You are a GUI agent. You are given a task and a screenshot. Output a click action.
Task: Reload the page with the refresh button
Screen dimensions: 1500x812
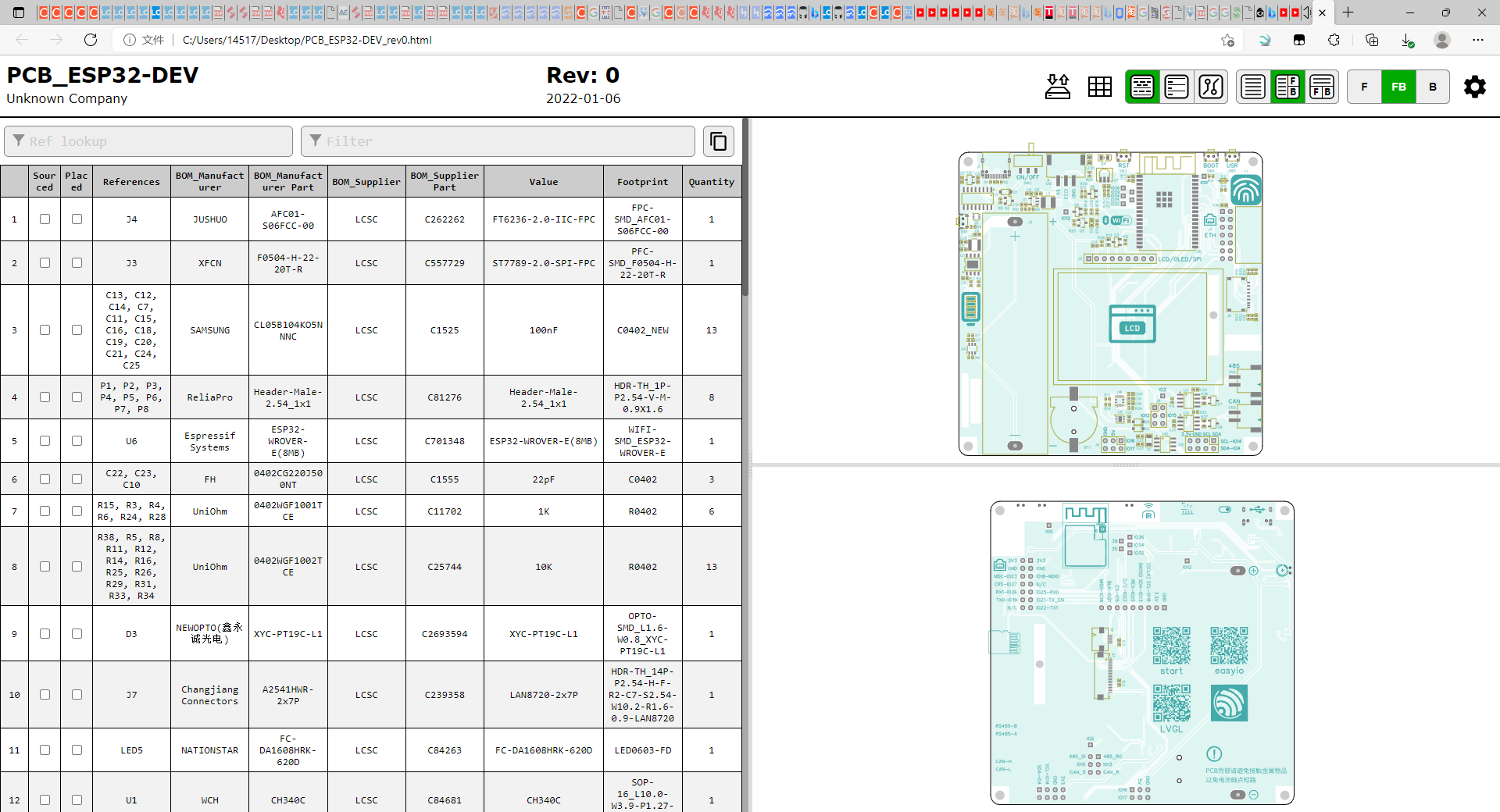click(91, 40)
